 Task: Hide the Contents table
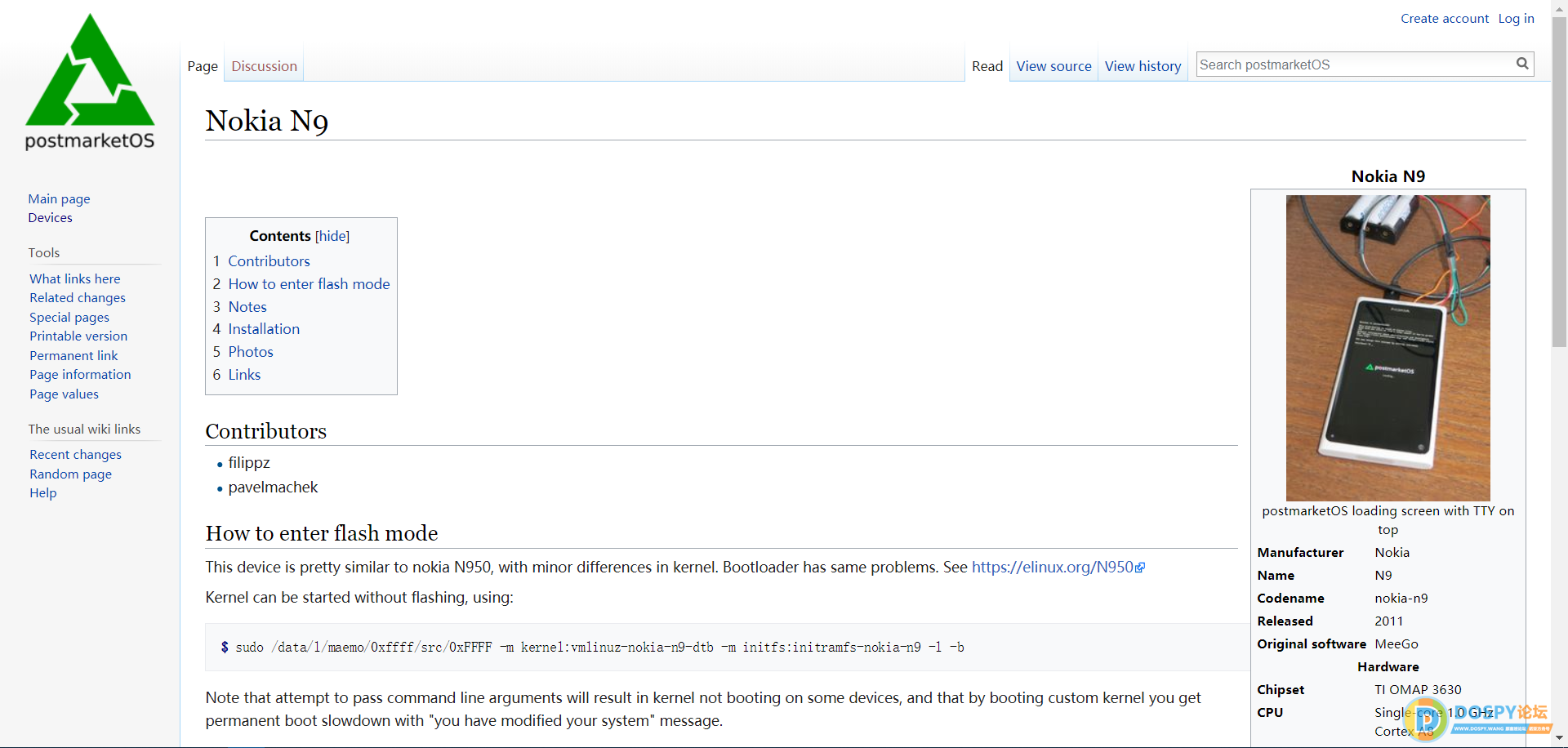pos(332,236)
